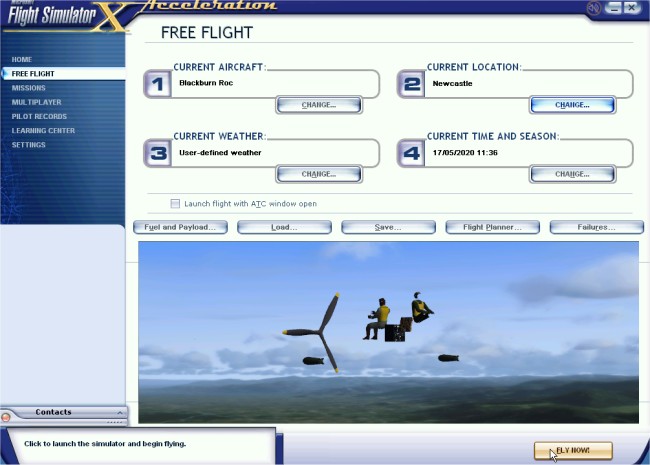Click the 17/05/2020 11:36 time text

465,153
